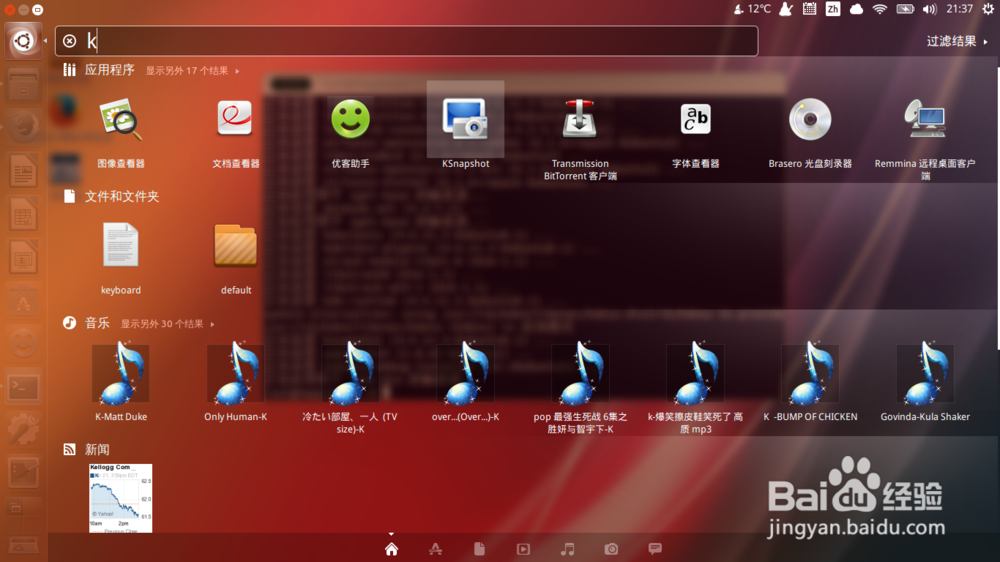Viewport: 1000px width, 562px height.
Task: Open the Kellogg Com news thumbnail
Action: click(x=121, y=498)
